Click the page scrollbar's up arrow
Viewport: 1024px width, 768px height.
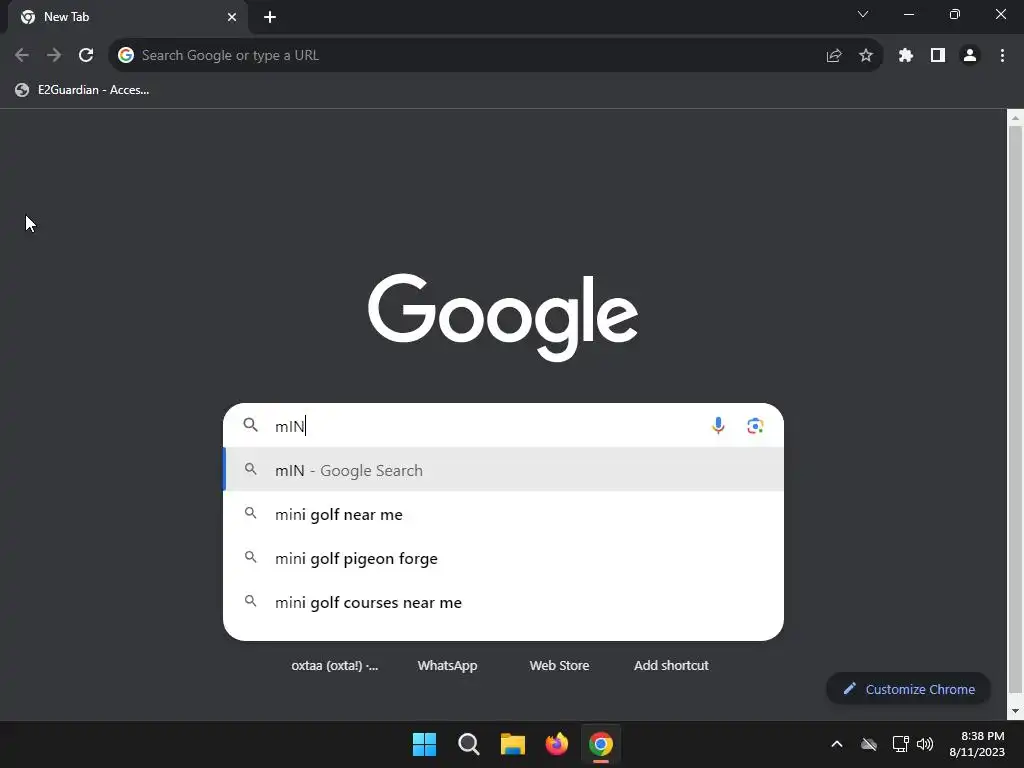(x=1015, y=118)
